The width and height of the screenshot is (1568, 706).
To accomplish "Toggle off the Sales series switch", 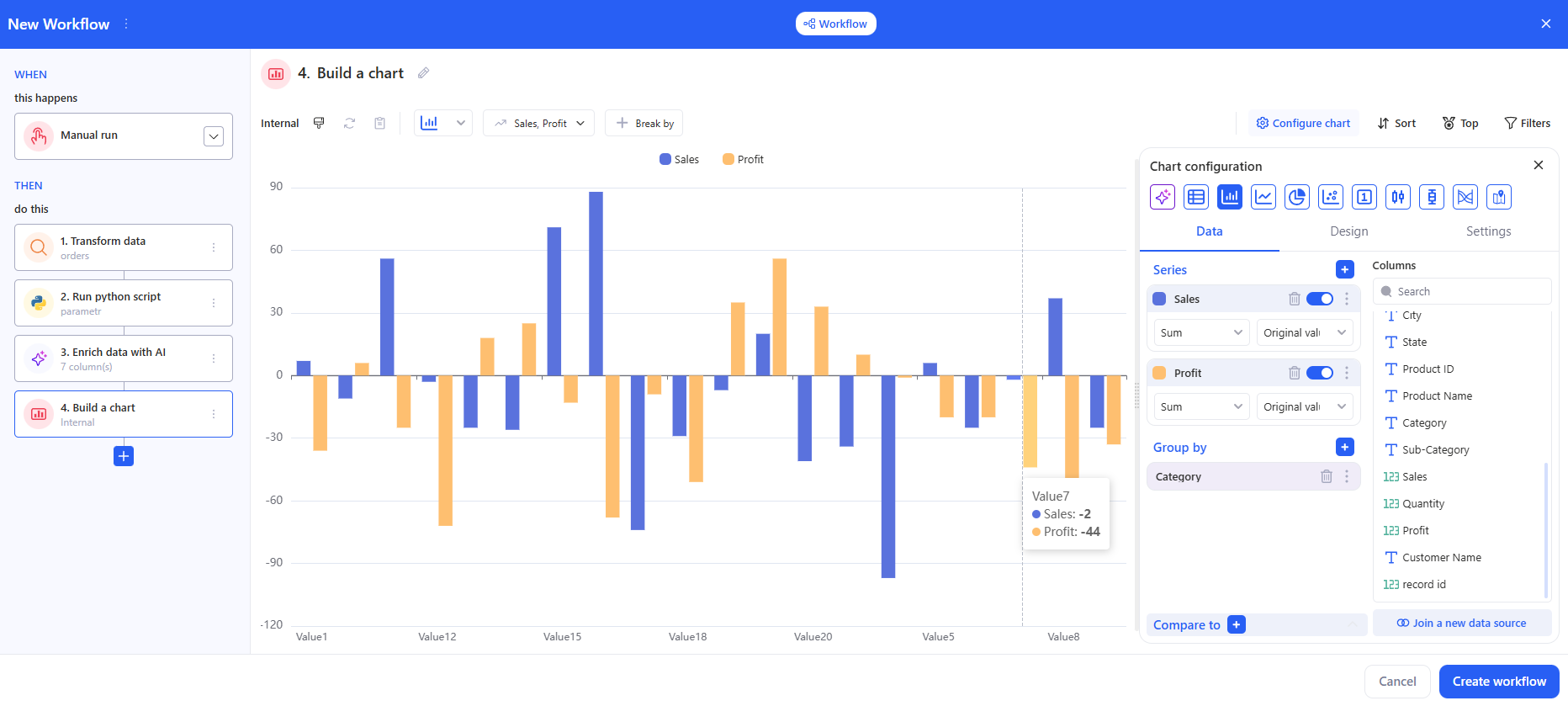I will coord(1319,299).
